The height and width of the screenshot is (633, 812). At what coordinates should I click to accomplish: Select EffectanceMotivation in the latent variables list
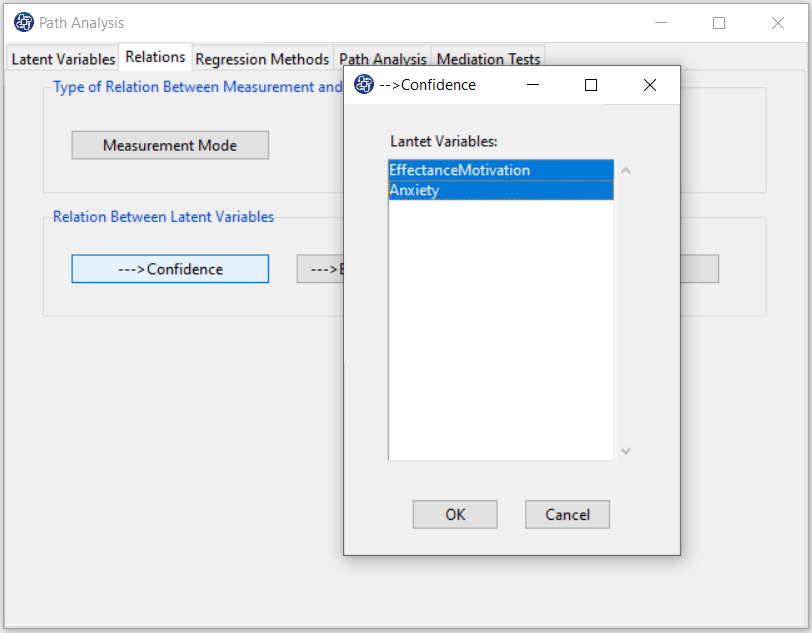pos(460,170)
